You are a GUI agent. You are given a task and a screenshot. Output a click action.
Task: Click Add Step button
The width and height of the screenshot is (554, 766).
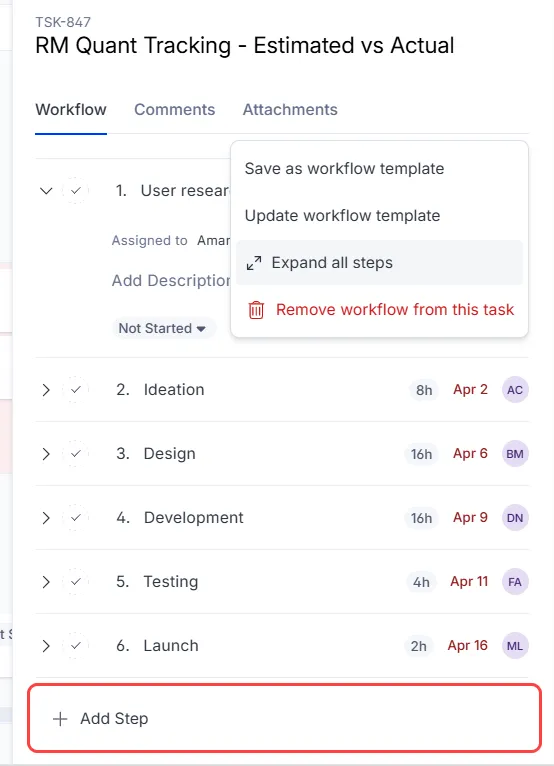pos(285,719)
